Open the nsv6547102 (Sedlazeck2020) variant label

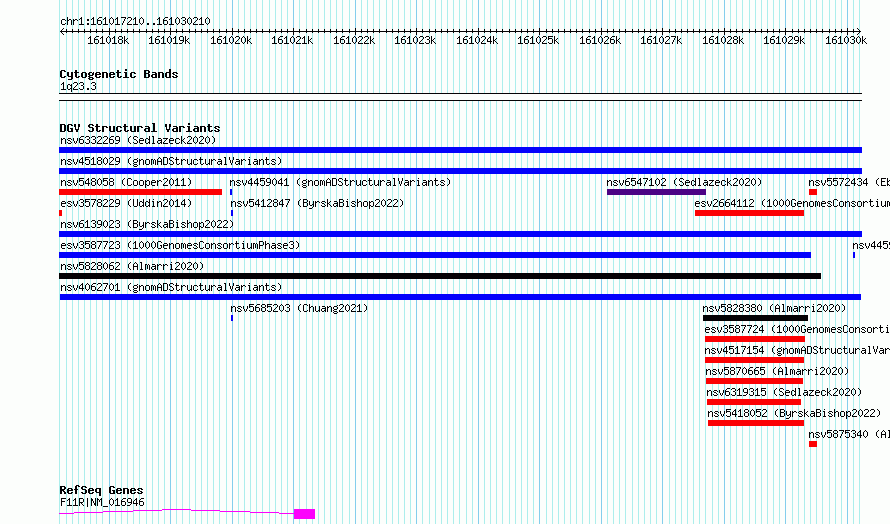[x=684, y=182]
